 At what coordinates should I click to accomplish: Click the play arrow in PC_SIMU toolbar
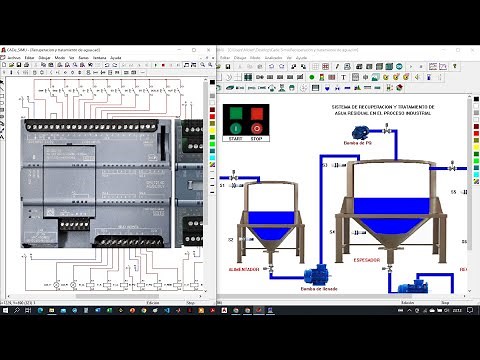pos(411,66)
